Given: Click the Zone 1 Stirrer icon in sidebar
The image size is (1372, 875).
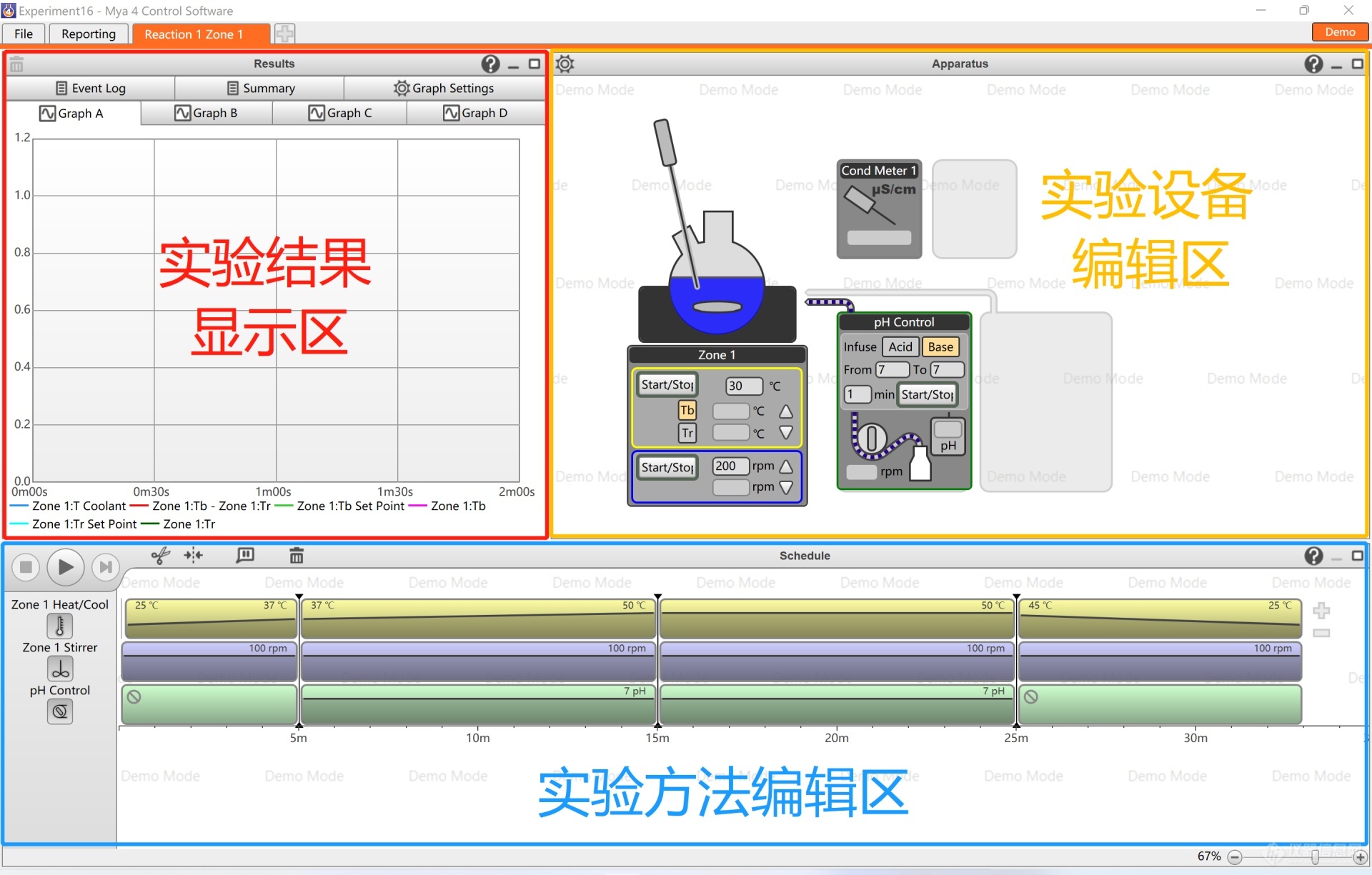Looking at the screenshot, I should (59, 669).
